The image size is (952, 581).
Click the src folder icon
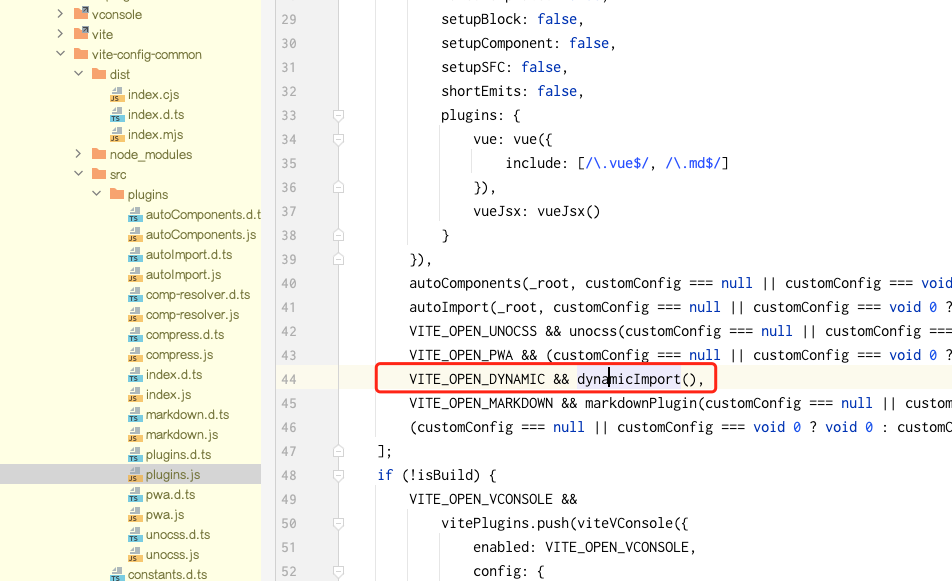pyautogui.click(x=99, y=174)
